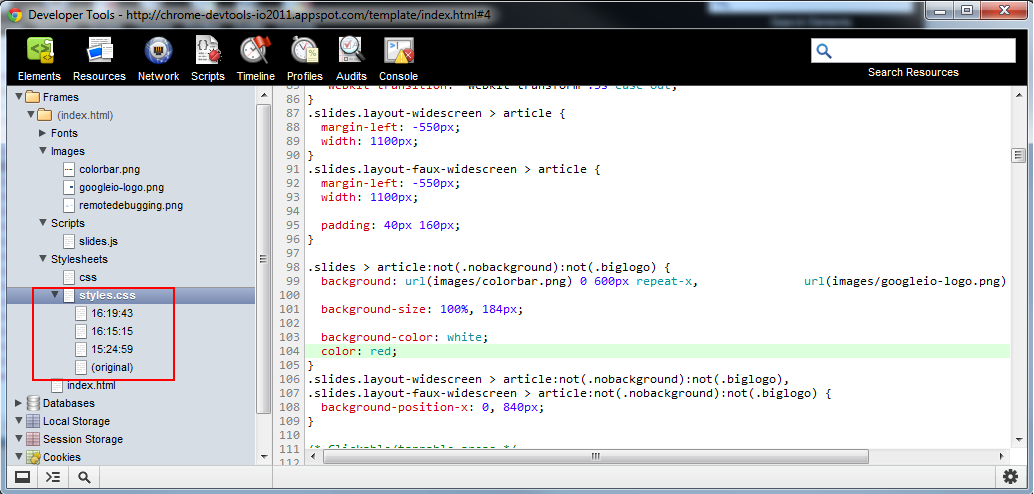This screenshot has width=1034, height=494.
Task: Click the horizontal scrollbar's right arrow
Action: 1003,456
